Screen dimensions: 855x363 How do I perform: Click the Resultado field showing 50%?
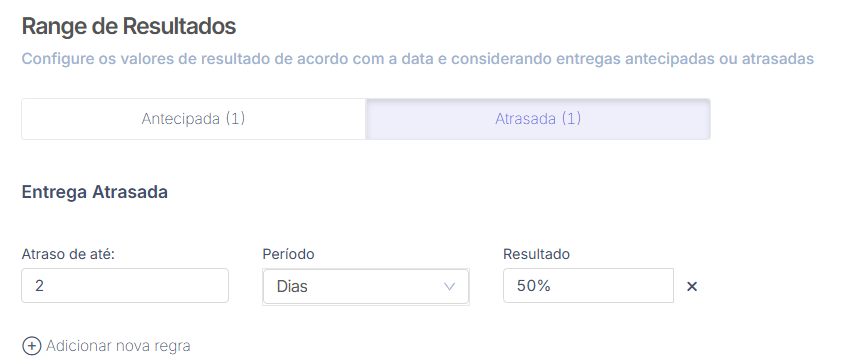[588, 285]
